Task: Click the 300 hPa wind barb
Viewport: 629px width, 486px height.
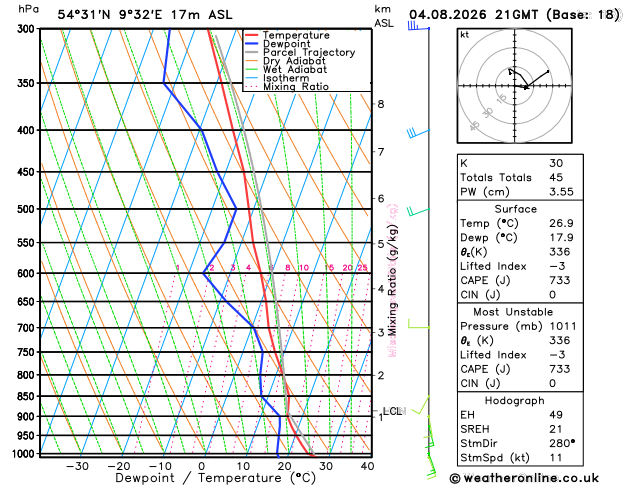Action: [x=418, y=26]
